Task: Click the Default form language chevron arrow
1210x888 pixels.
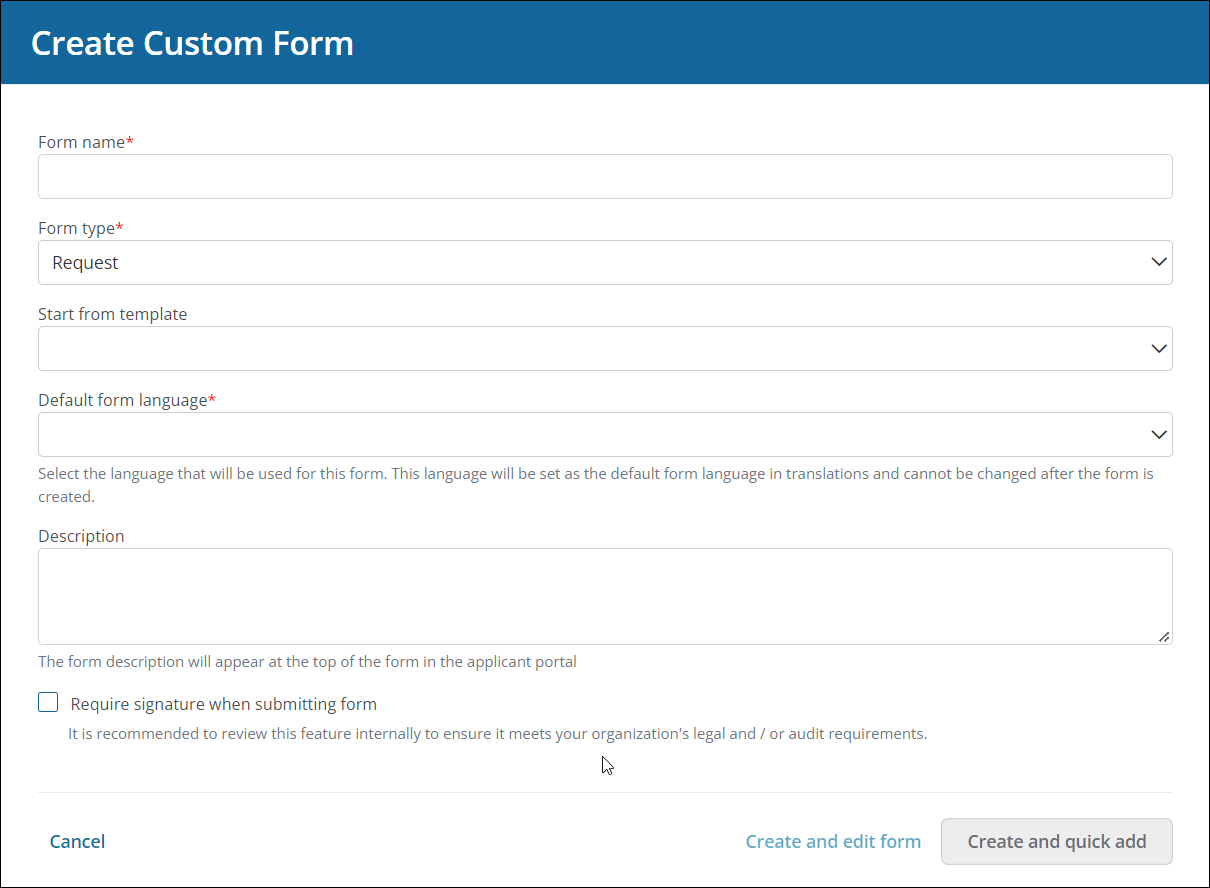Action: pyautogui.click(x=1158, y=435)
